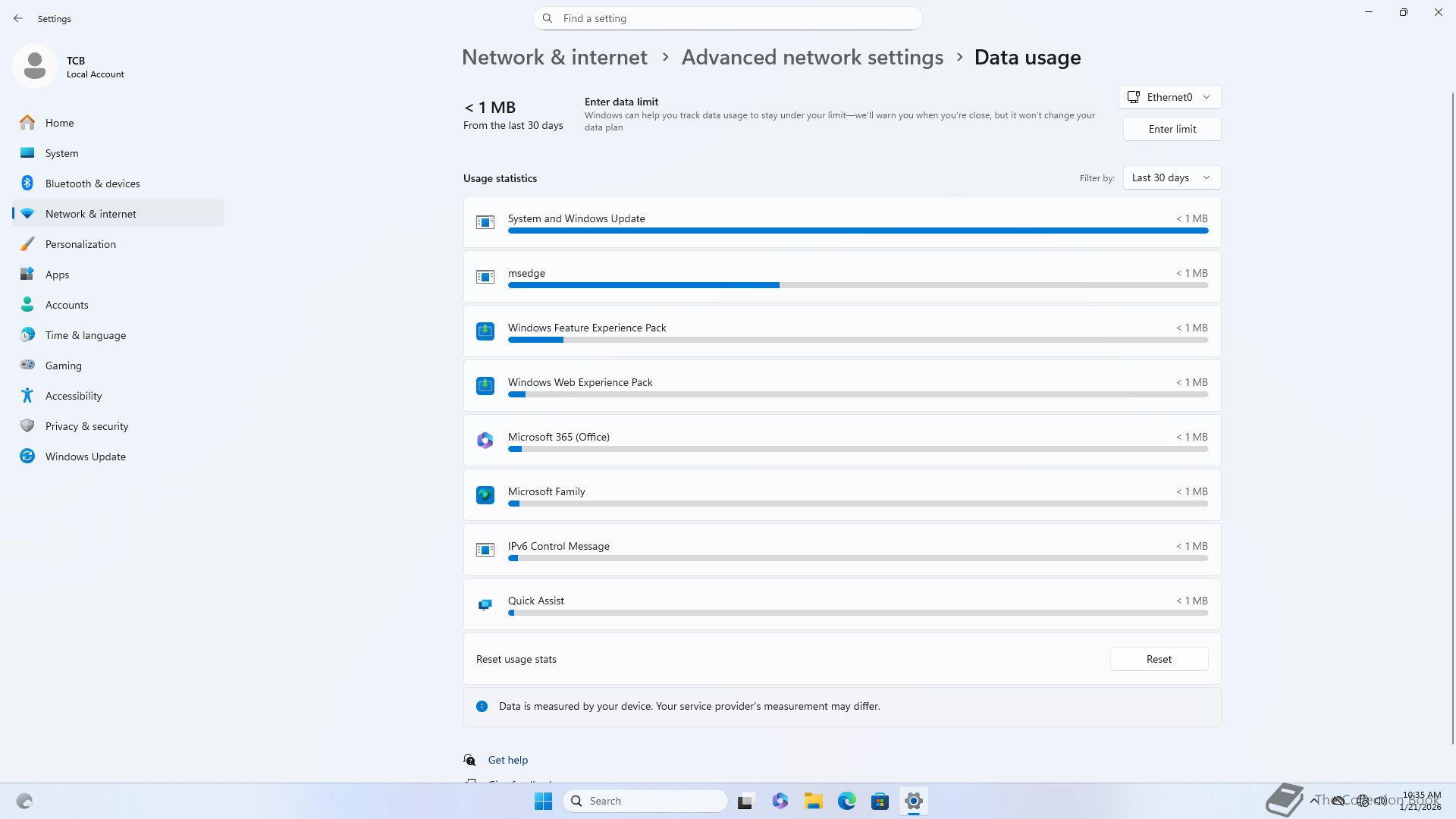The image size is (1456, 819).
Task: Click the Enter limit button
Action: click(1172, 129)
